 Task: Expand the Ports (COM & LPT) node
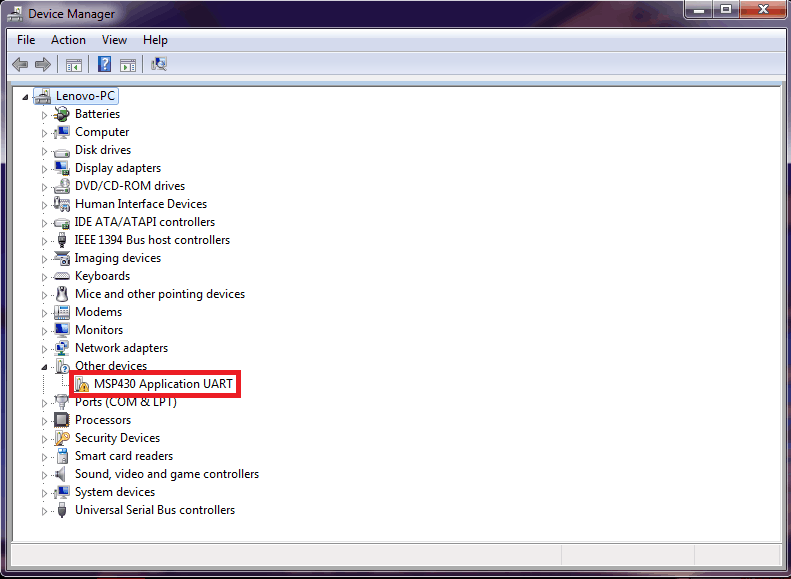(44, 402)
